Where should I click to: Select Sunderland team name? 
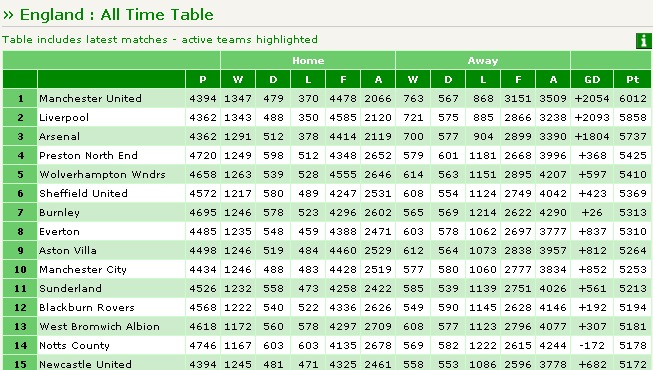pos(70,288)
